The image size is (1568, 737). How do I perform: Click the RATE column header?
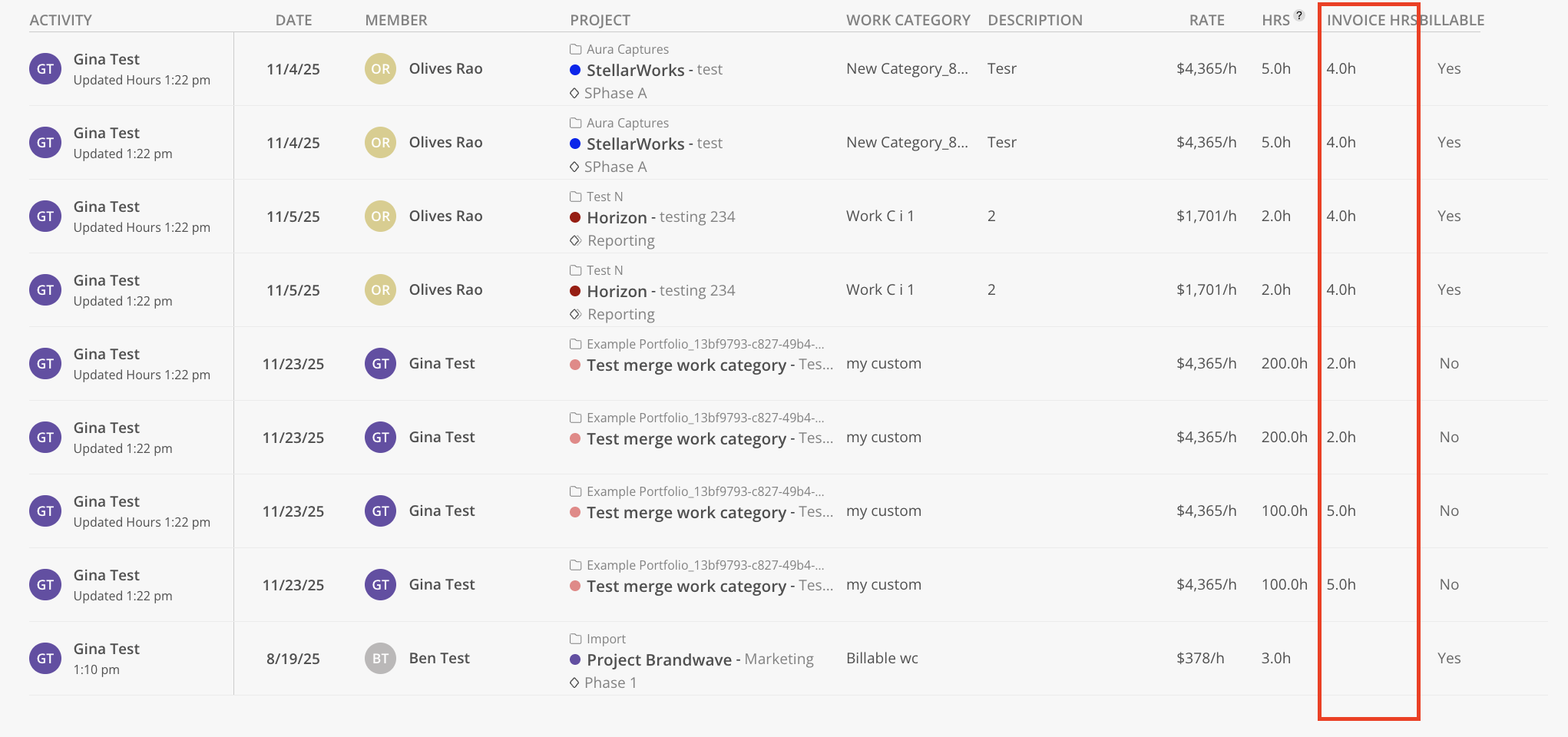pyautogui.click(x=1206, y=21)
